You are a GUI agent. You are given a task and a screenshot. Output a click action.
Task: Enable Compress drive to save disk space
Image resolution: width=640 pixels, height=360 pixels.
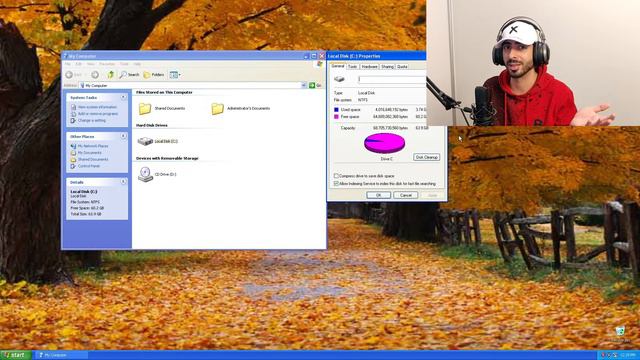[x=336, y=176]
